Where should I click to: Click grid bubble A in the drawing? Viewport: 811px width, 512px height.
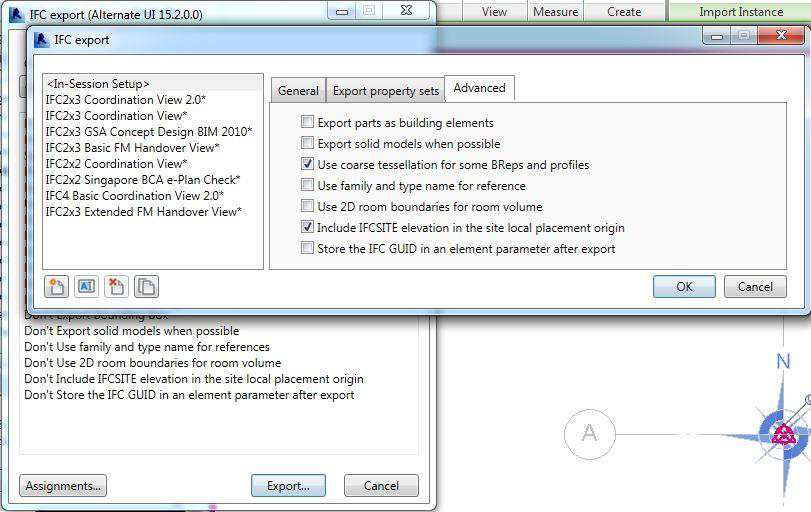[590, 433]
